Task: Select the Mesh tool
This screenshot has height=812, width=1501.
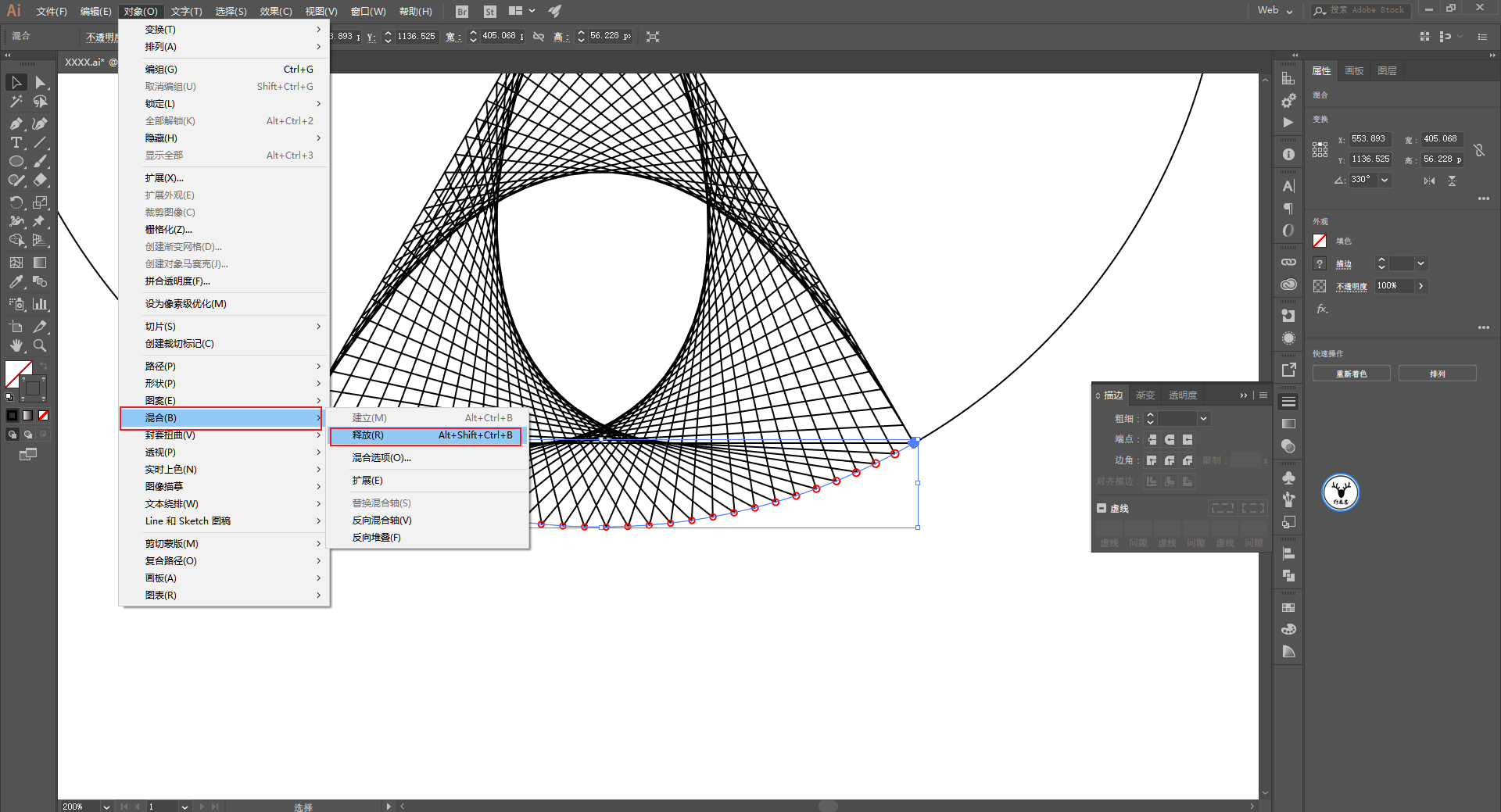Action: [x=16, y=263]
